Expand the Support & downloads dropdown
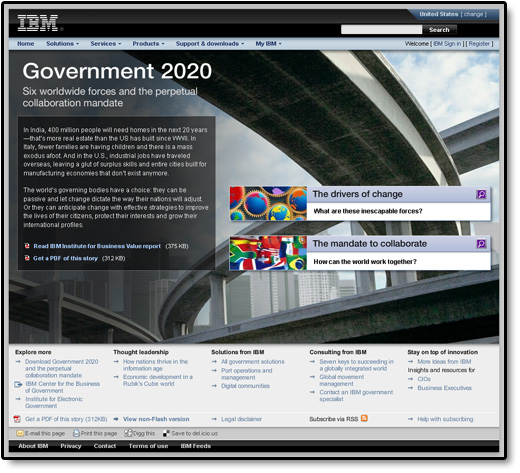 (210, 44)
